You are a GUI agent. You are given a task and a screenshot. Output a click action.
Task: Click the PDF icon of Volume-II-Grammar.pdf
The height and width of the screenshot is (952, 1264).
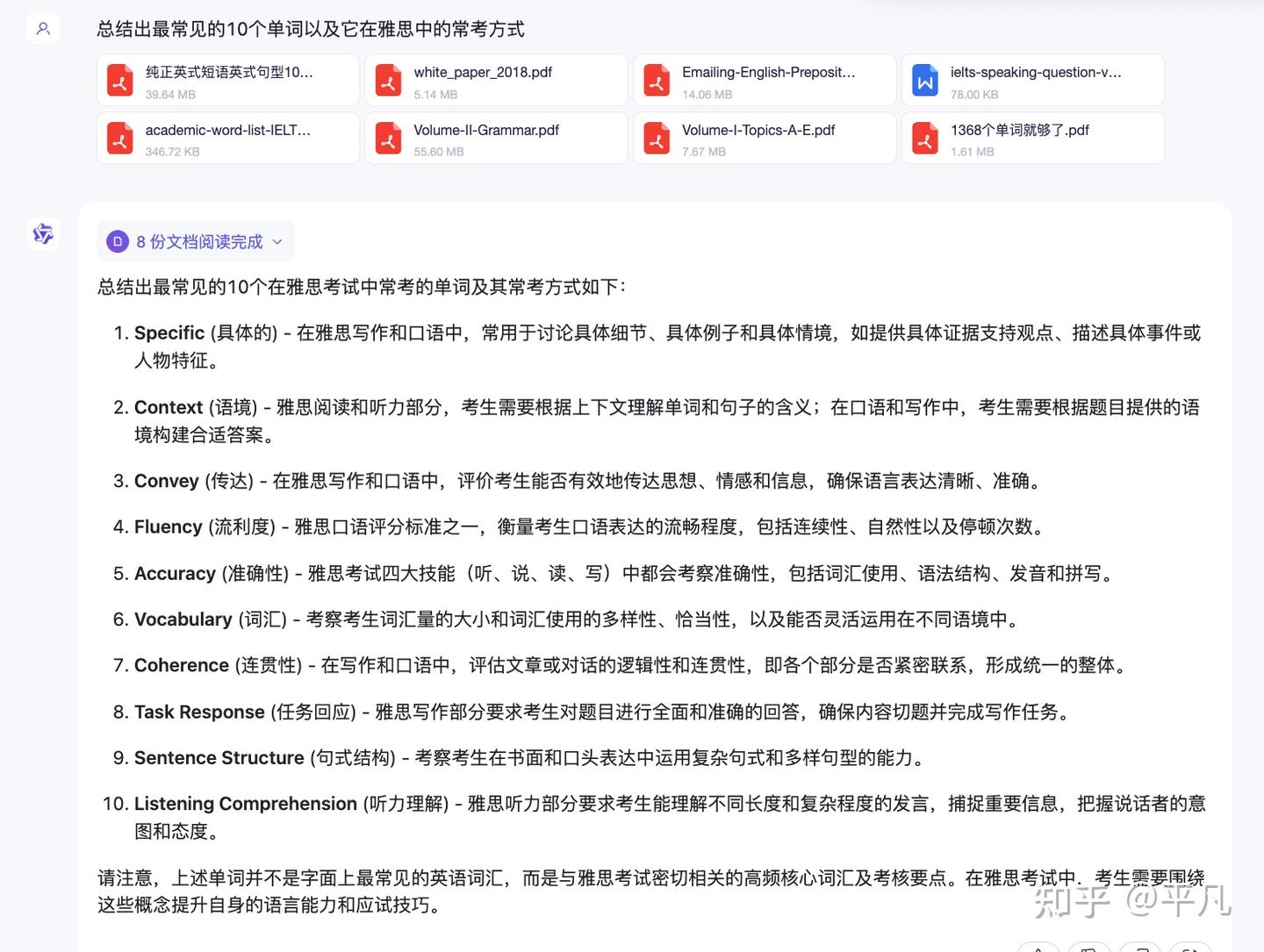click(388, 139)
